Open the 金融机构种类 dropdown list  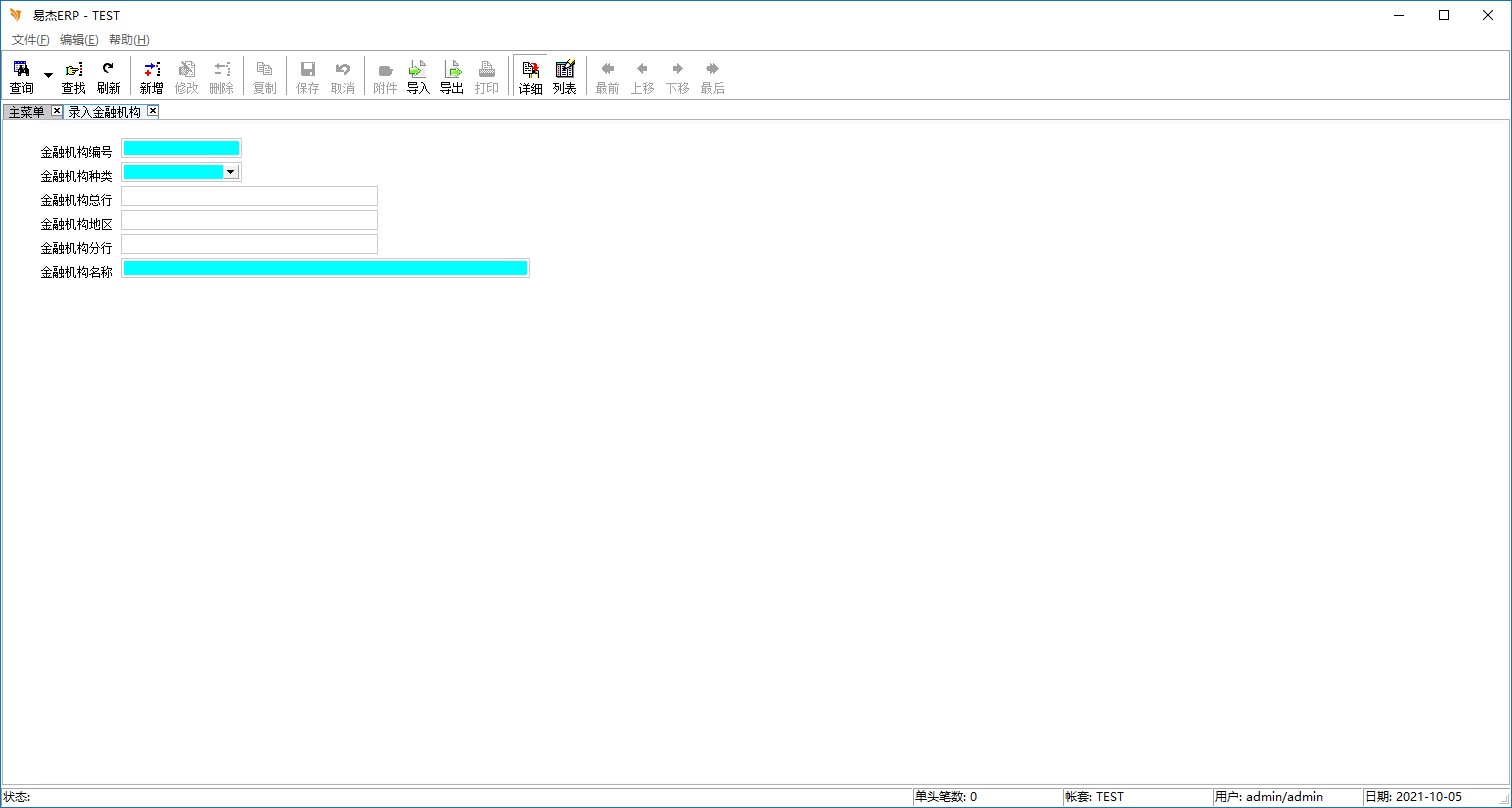click(231, 172)
